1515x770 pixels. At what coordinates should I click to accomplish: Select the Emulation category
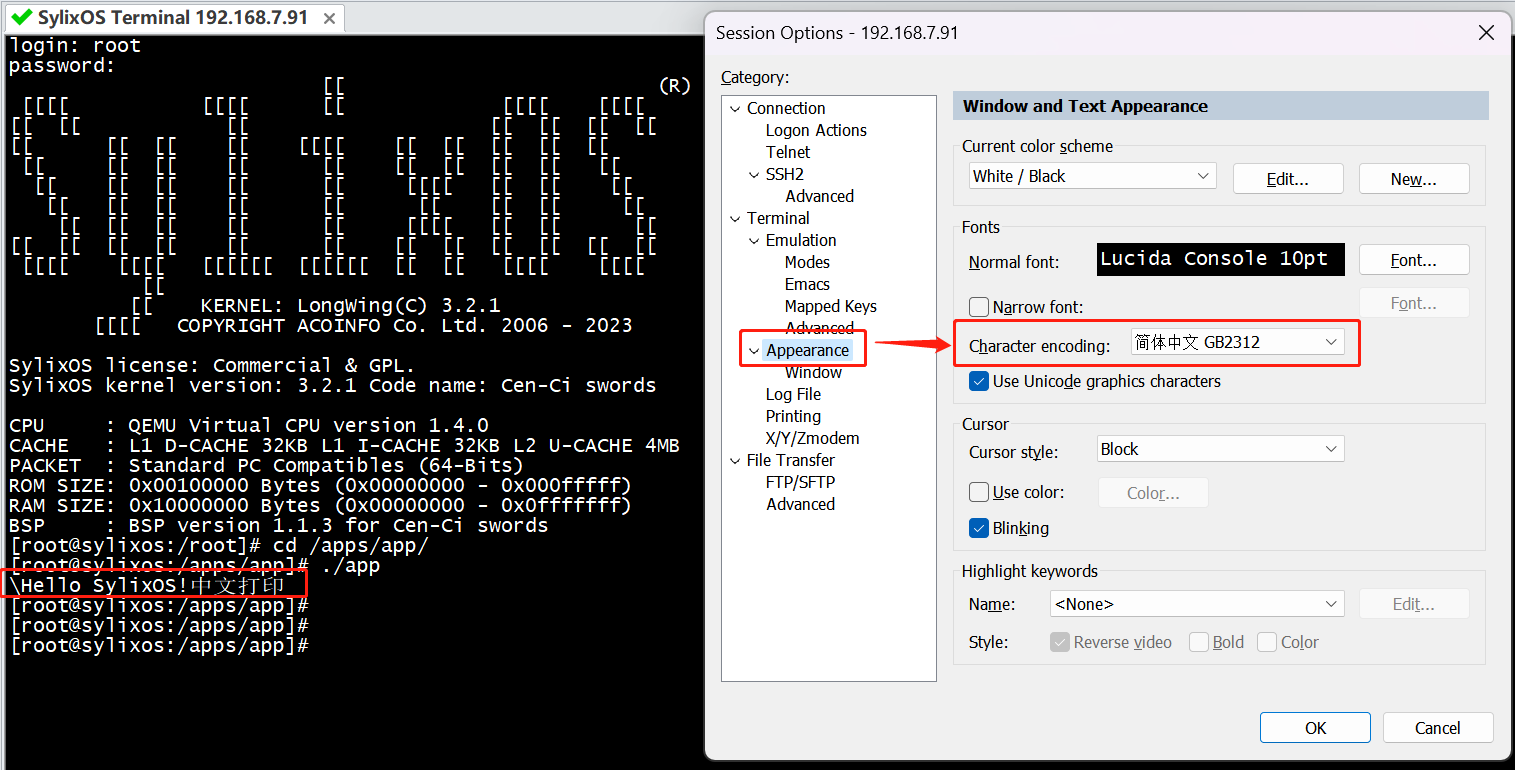coord(801,240)
